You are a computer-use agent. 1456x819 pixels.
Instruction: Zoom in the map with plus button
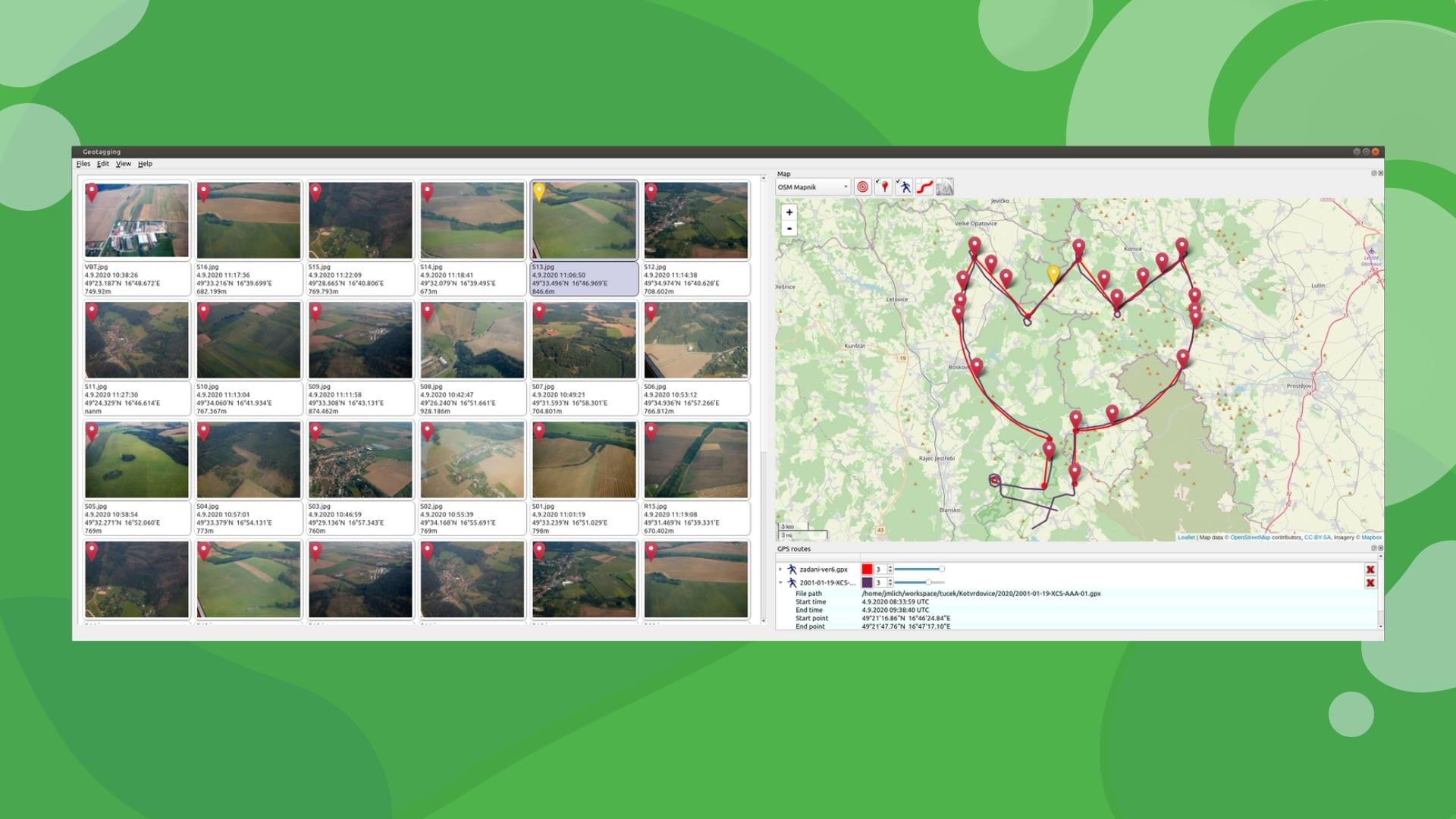[789, 212]
